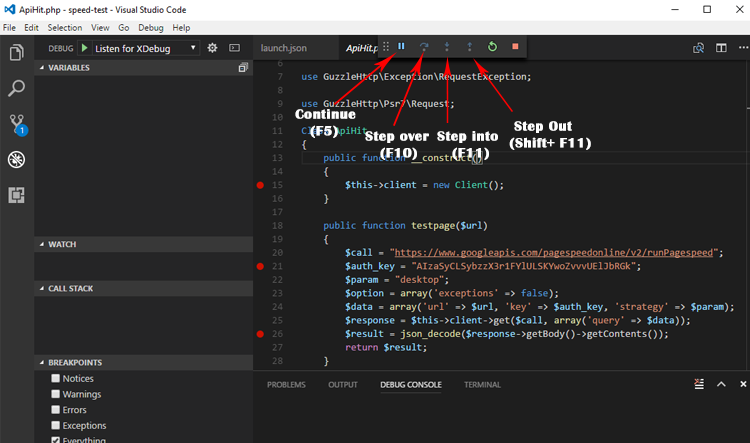Start debugging with green play arrow

click(84, 48)
